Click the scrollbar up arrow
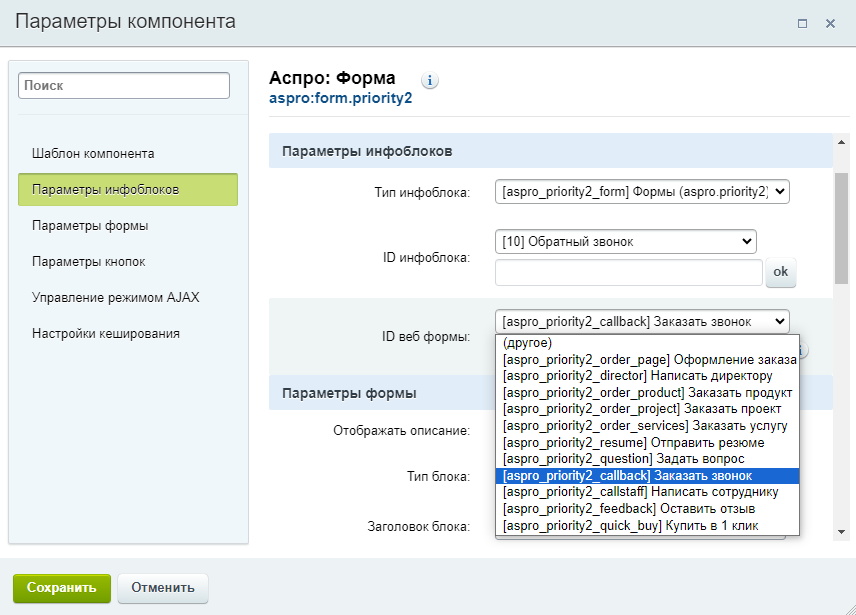The image size is (856, 615). 841,142
